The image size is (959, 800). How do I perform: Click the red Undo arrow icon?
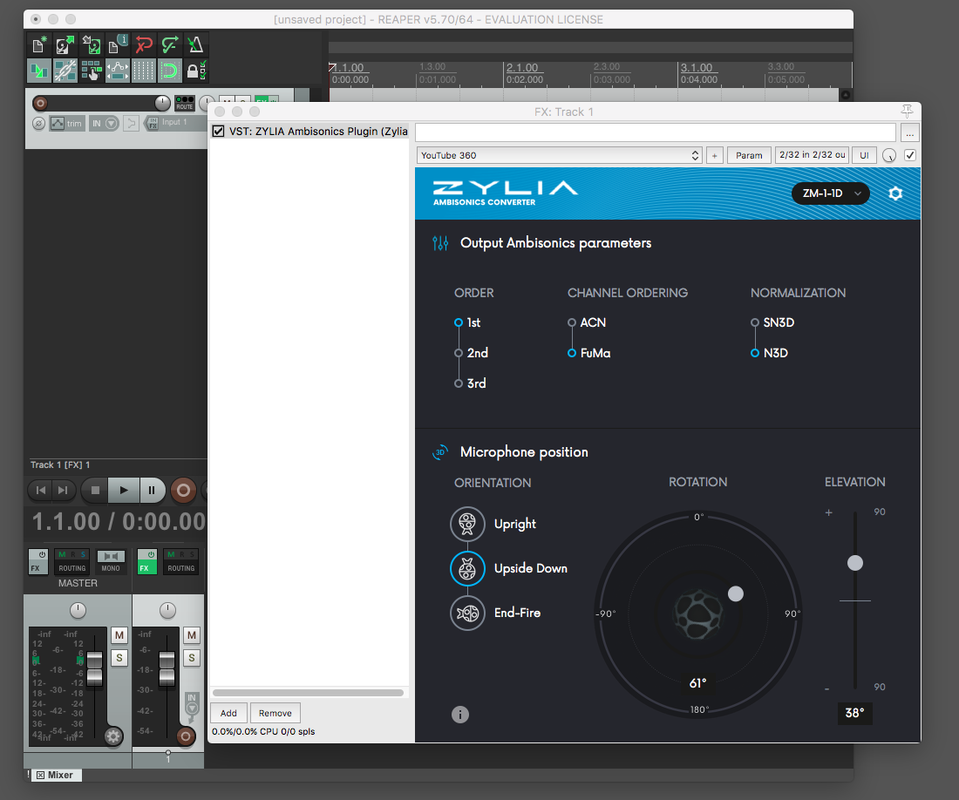tap(144, 45)
